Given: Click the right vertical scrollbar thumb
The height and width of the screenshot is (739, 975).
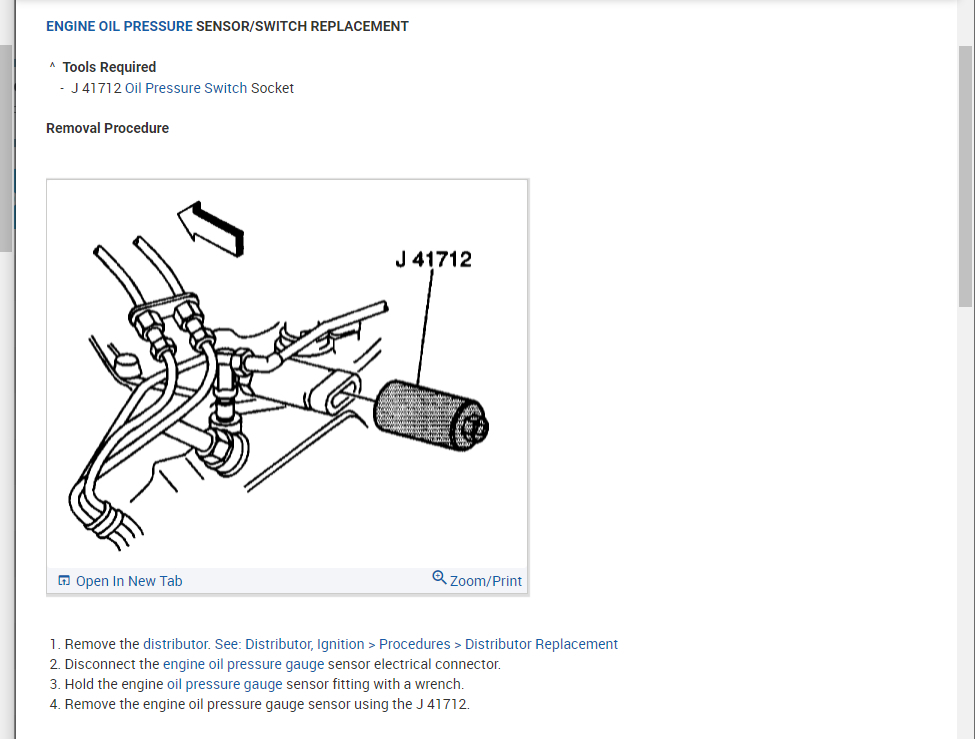Looking at the screenshot, I should pyautogui.click(x=965, y=176).
